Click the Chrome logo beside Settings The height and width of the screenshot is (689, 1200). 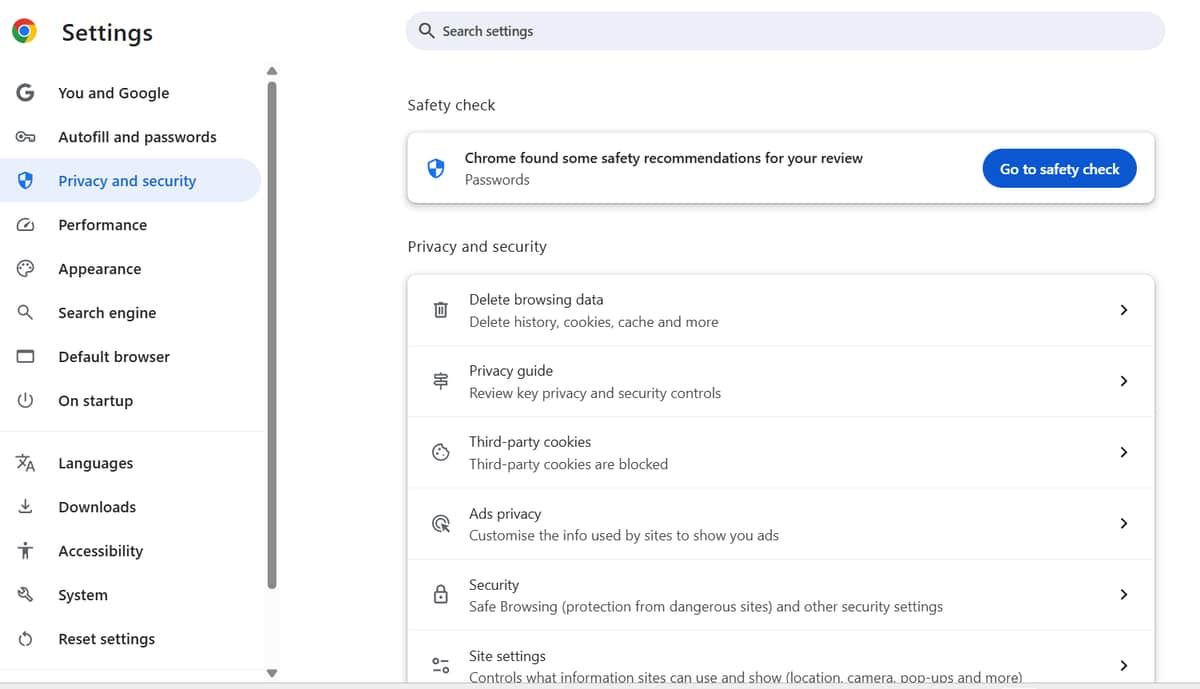click(x=25, y=31)
